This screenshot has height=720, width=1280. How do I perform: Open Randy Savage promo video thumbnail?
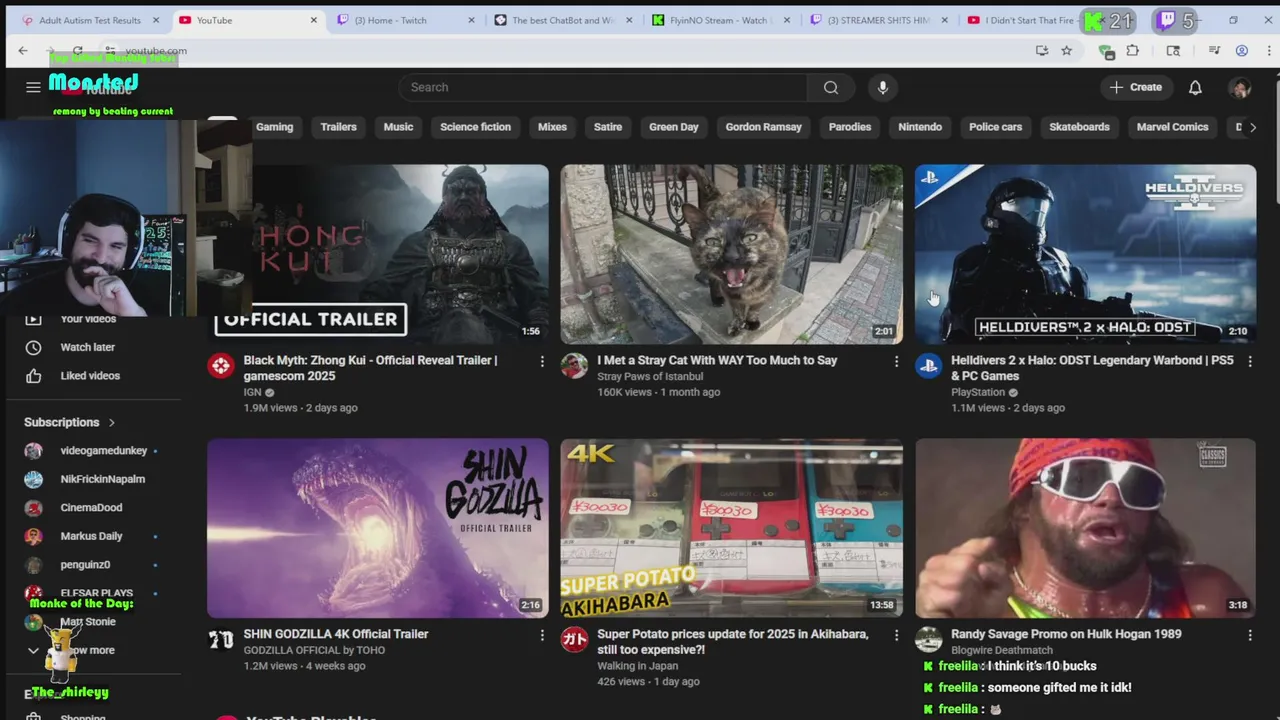pos(1085,528)
